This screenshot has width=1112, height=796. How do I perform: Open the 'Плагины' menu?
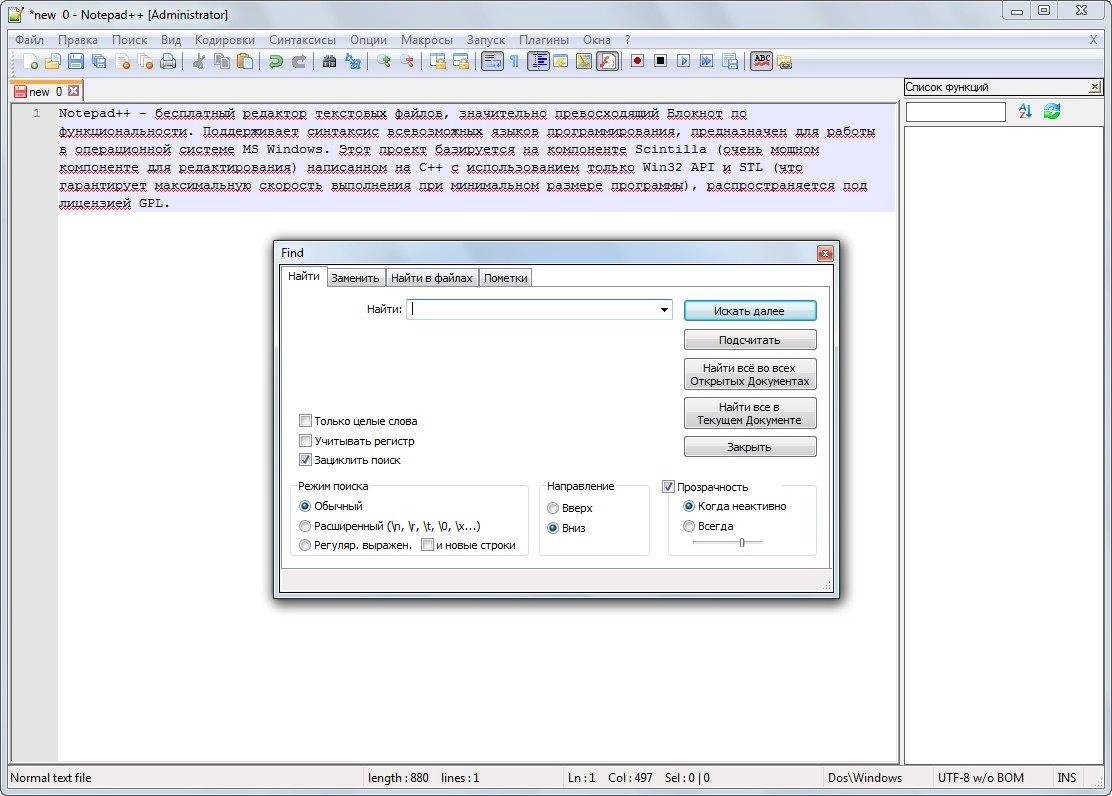coord(544,40)
